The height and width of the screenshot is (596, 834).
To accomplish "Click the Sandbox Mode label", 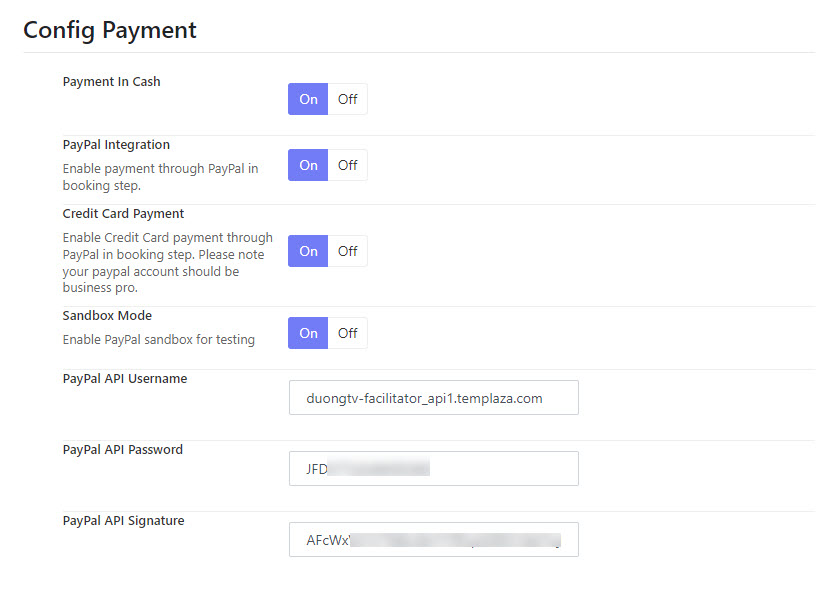I will click(x=107, y=316).
